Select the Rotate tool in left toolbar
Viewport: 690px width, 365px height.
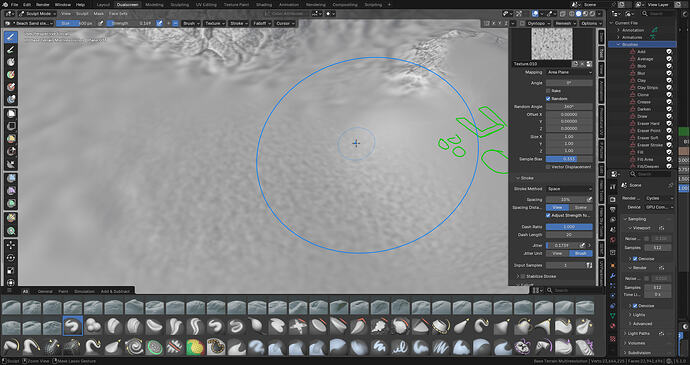click(x=11, y=258)
